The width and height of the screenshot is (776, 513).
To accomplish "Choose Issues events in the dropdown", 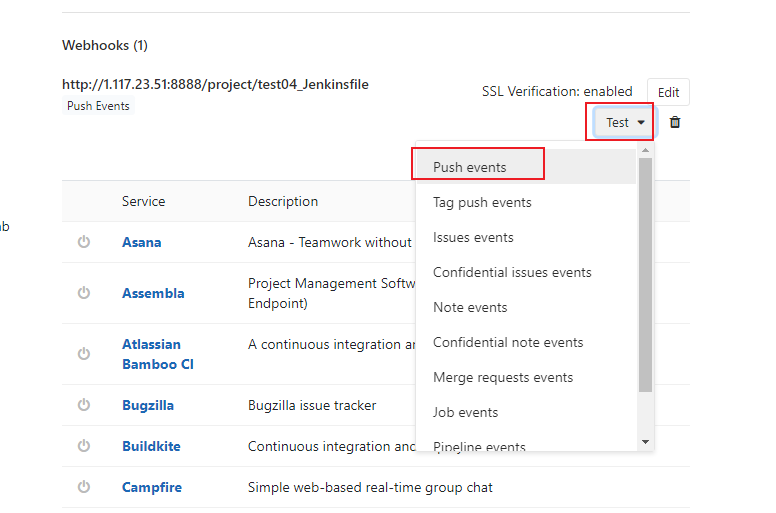I will pos(526,237).
